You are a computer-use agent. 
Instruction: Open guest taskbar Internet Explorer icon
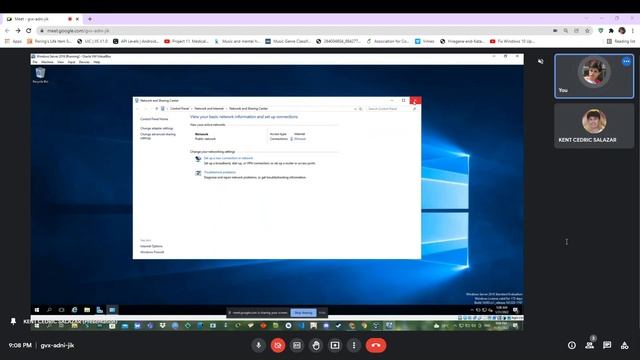(74, 310)
